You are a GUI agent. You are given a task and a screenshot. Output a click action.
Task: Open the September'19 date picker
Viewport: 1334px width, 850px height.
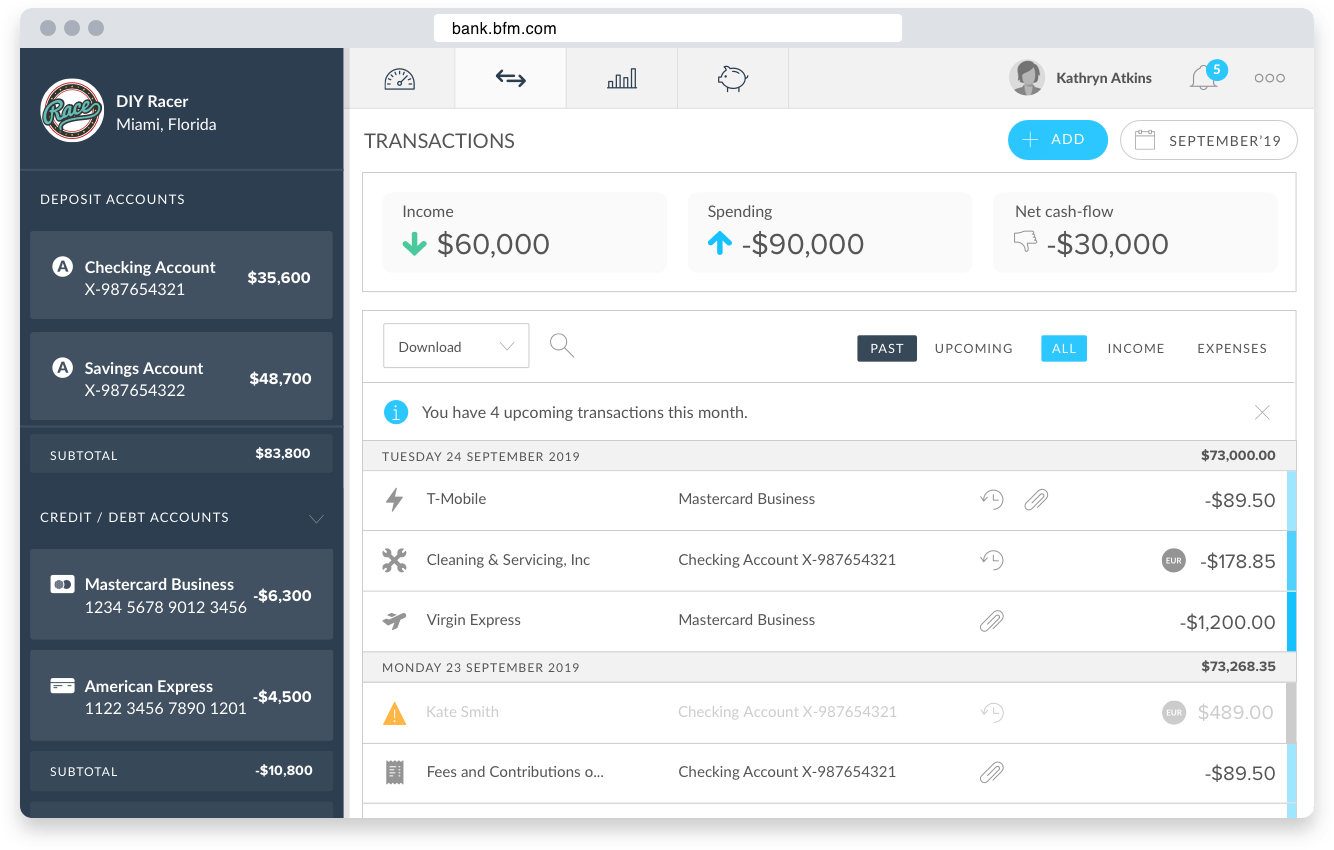1208,141
